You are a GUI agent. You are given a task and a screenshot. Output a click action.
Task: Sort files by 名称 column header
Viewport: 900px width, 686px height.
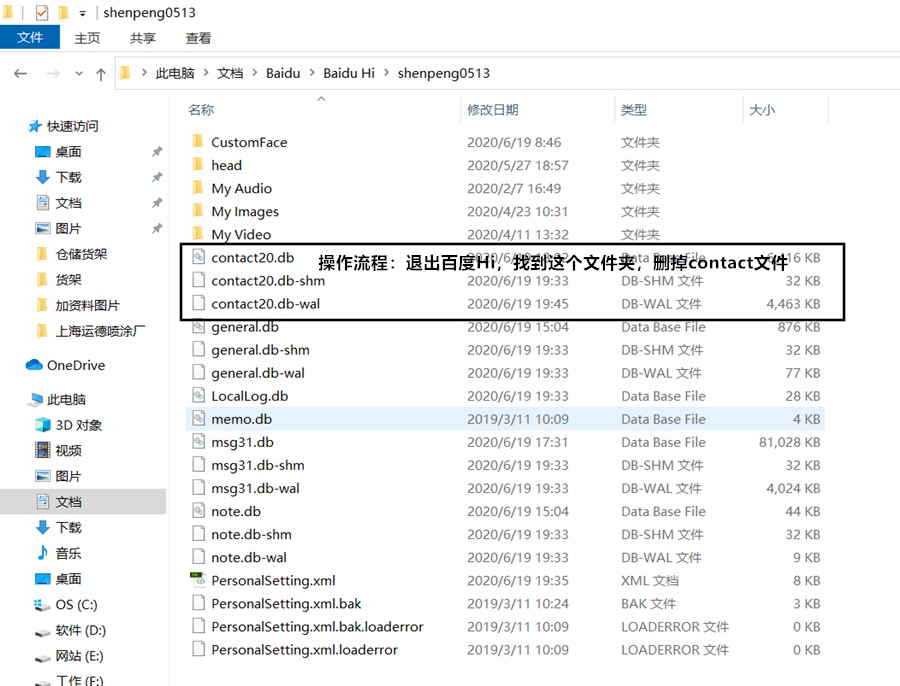(x=201, y=110)
